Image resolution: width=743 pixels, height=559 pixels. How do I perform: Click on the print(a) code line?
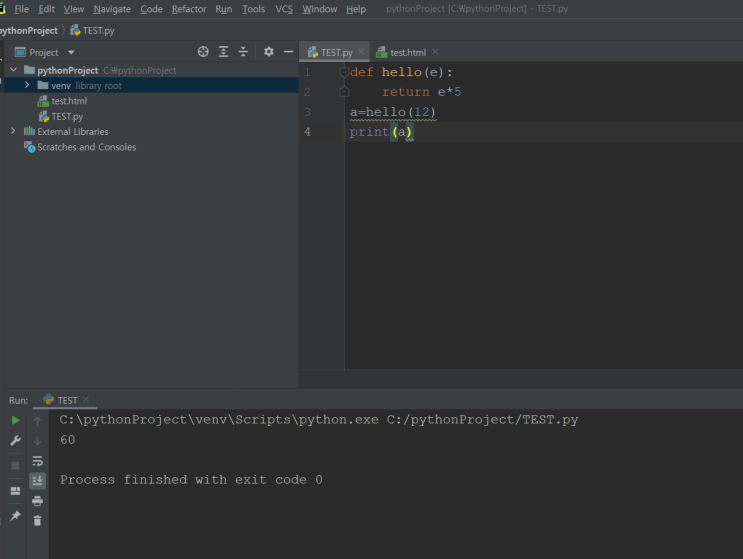381,132
